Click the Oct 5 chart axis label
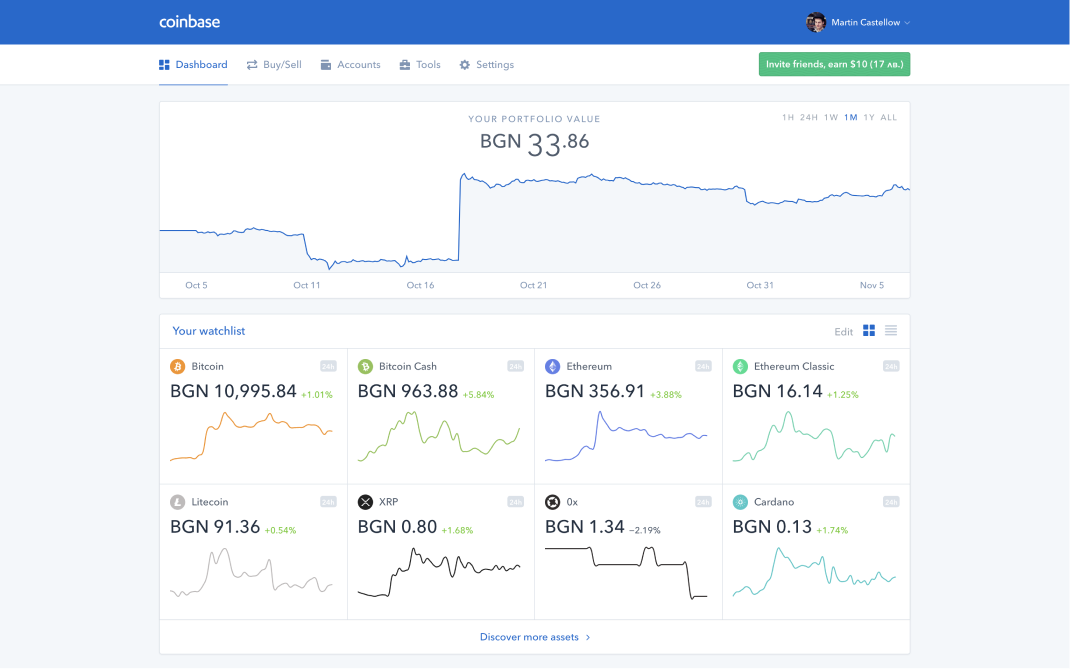 (x=197, y=285)
